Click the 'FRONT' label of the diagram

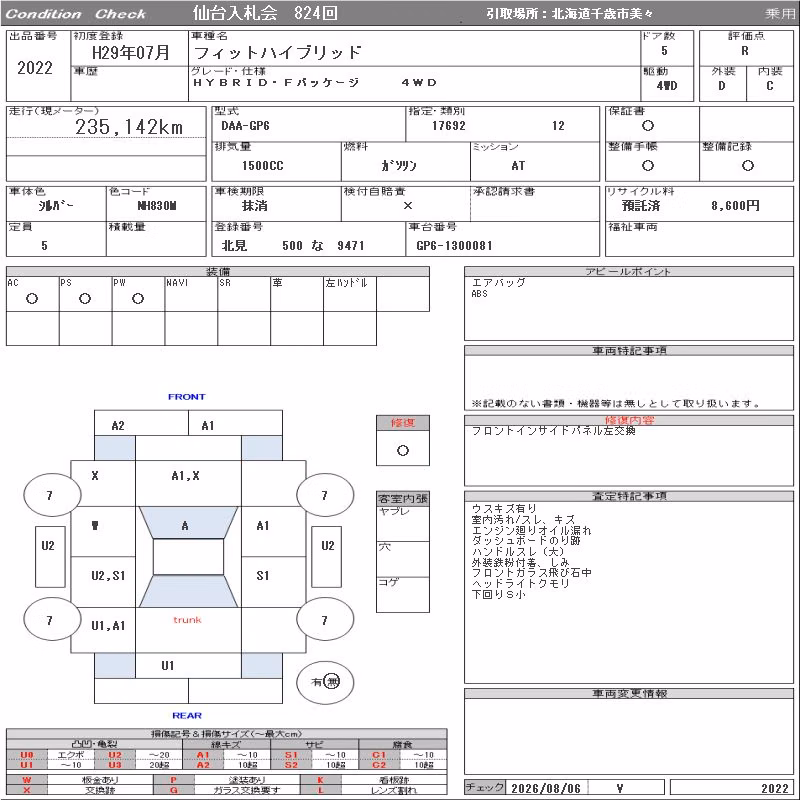pyautogui.click(x=187, y=396)
